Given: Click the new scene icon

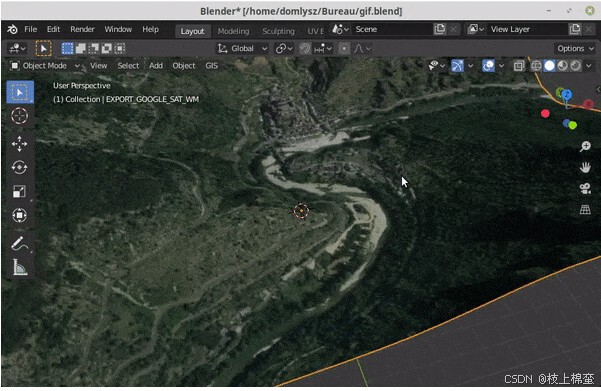Looking at the screenshot, I should coord(440,29).
